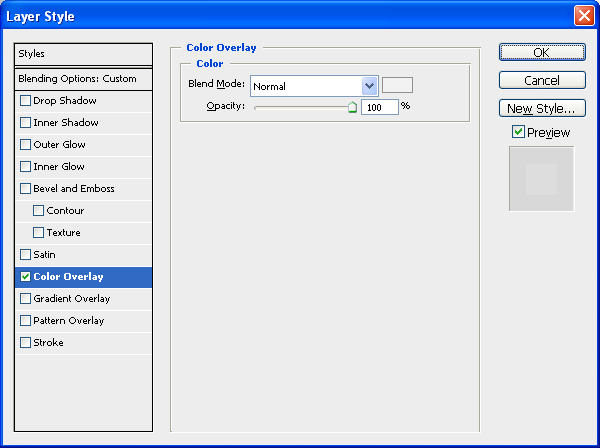Click the Opacity slider handle
This screenshot has height=448, width=600.
coord(352,107)
